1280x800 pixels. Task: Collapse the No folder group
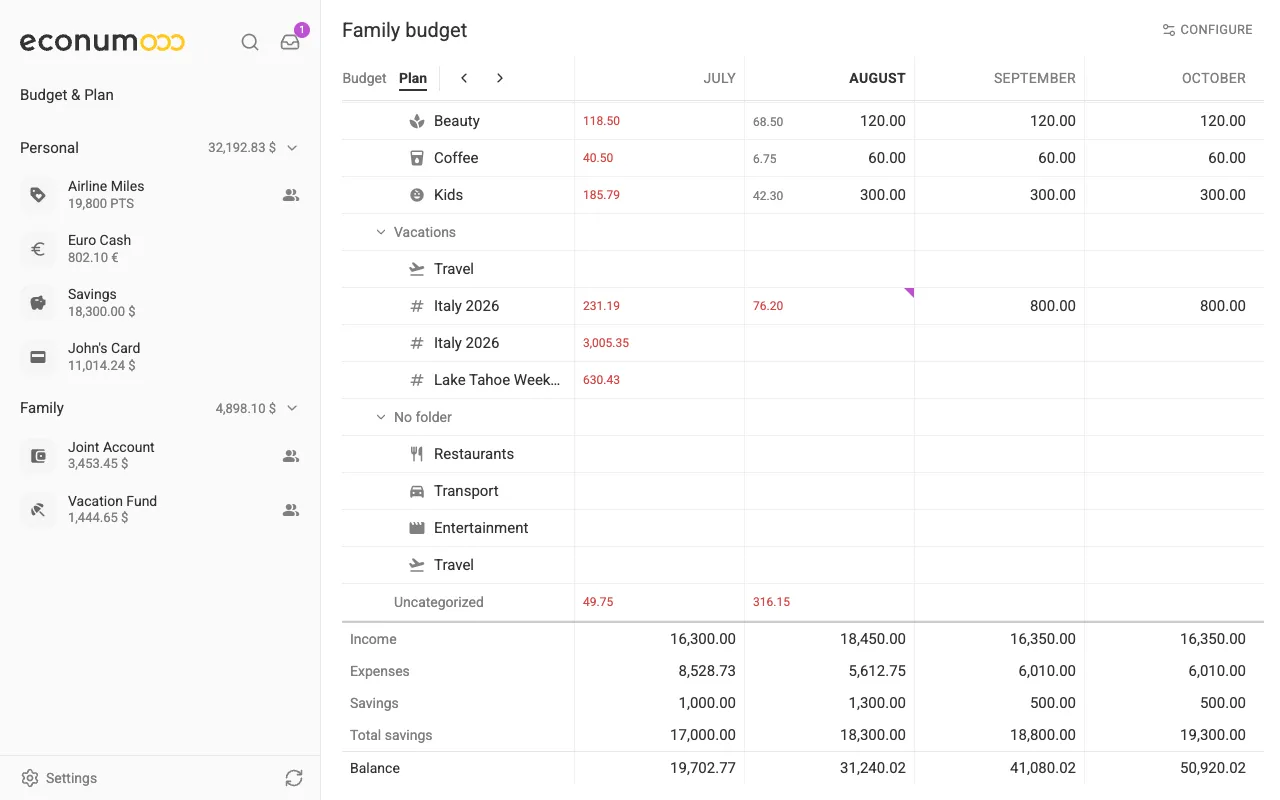380,417
